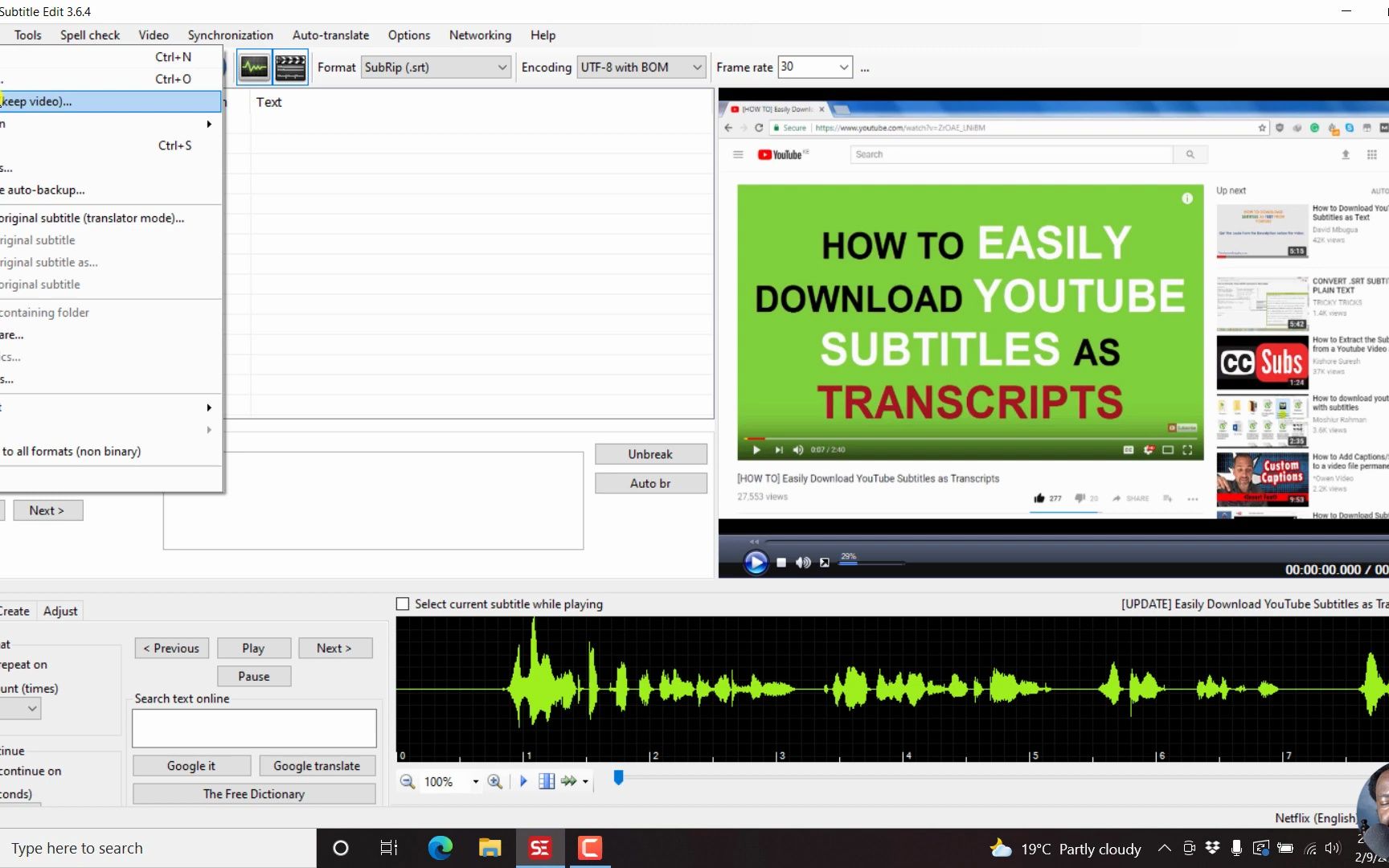Click the YouTube next-track icon in the video
Screen dimensions: 1389x868
pos(778,450)
